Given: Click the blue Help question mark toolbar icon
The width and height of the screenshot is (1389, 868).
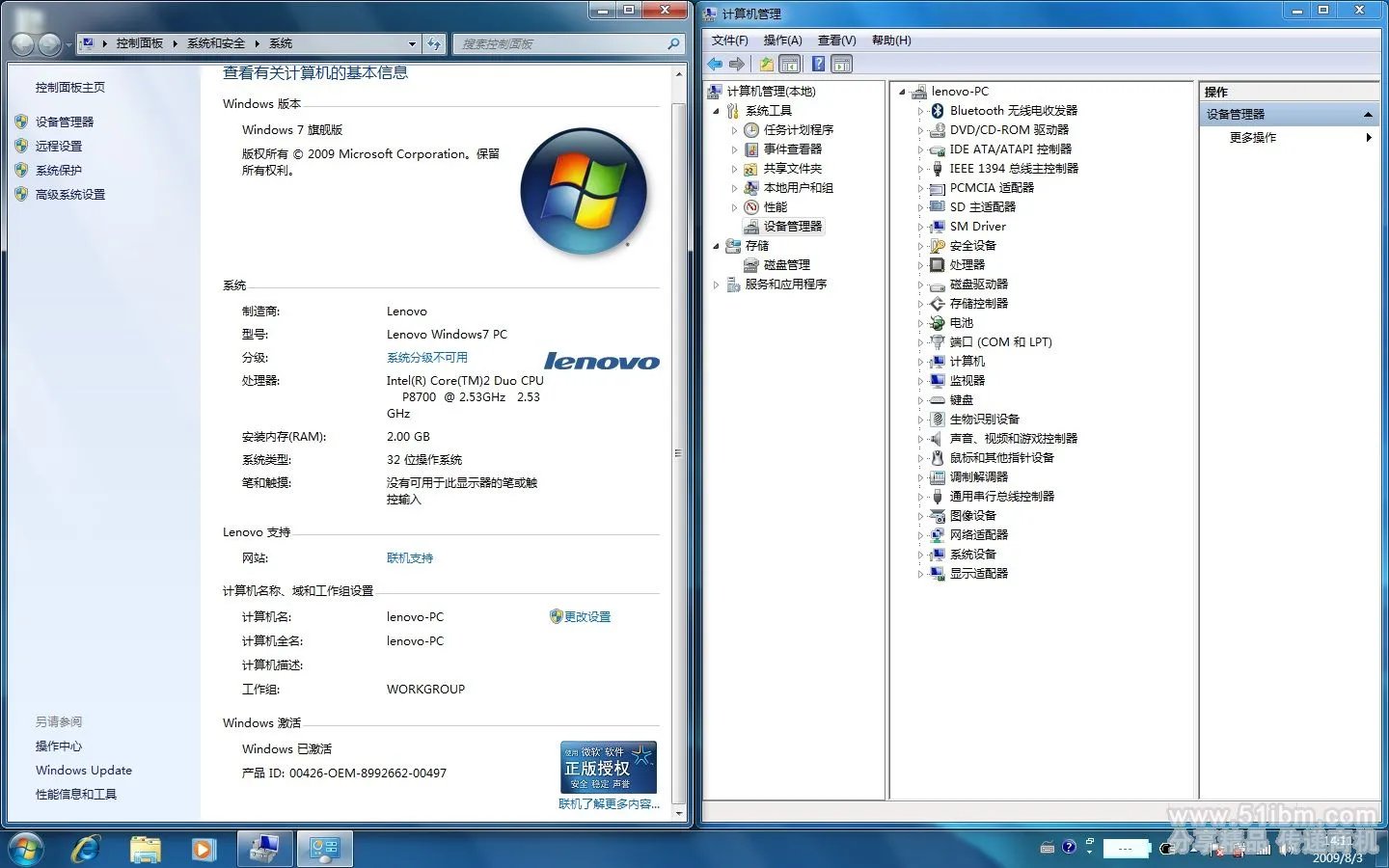Looking at the screenshot, I should tap(818, 65).
